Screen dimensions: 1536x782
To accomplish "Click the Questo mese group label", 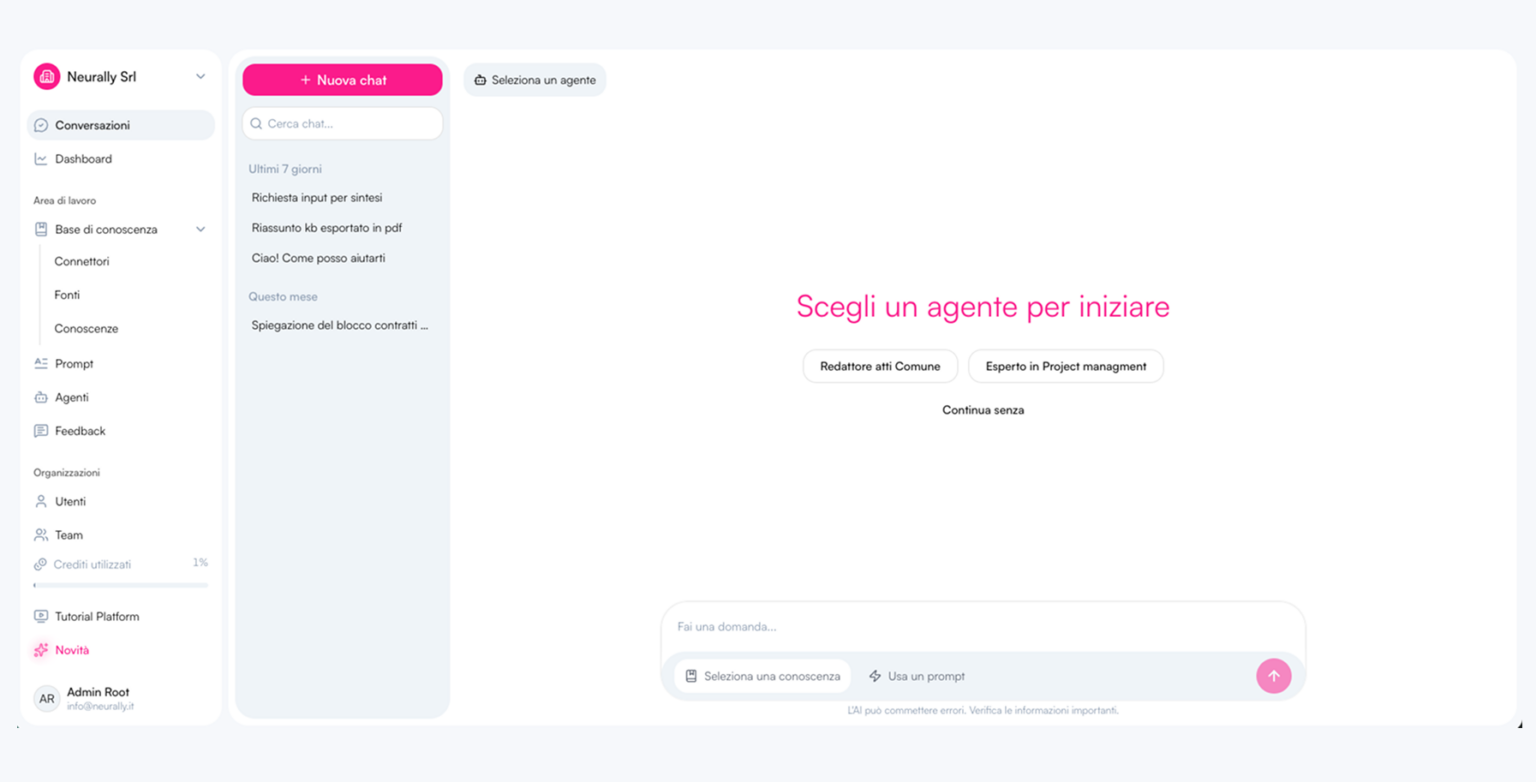I will [283, 297].
